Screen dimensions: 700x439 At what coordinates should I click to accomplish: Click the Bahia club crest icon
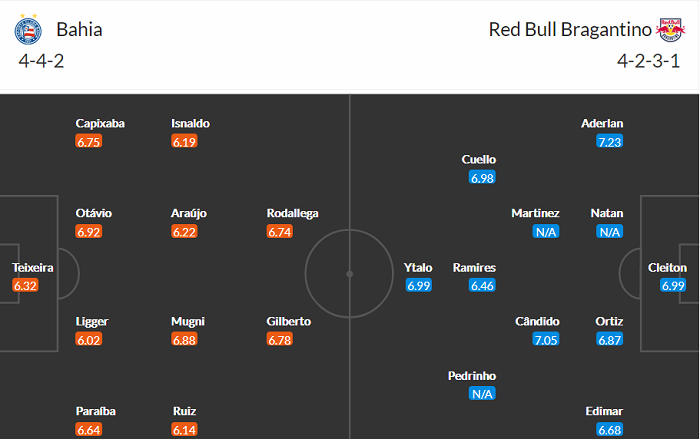[x=28, y=30]
